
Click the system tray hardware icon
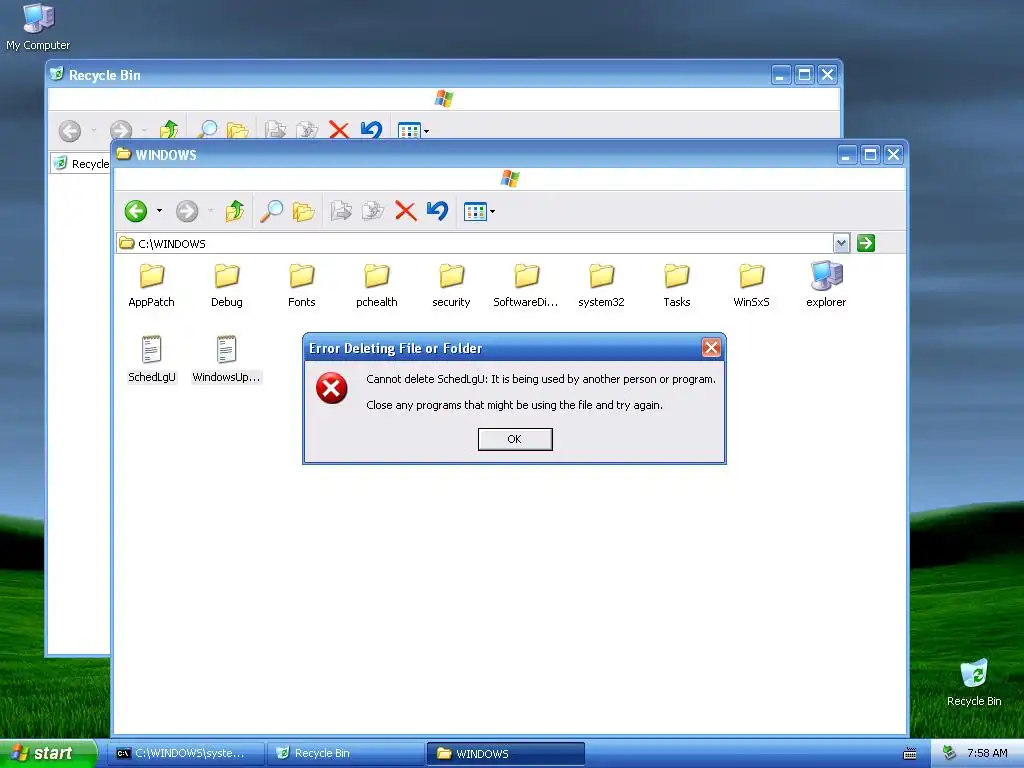pyautogui.click(x=949, y=753)
